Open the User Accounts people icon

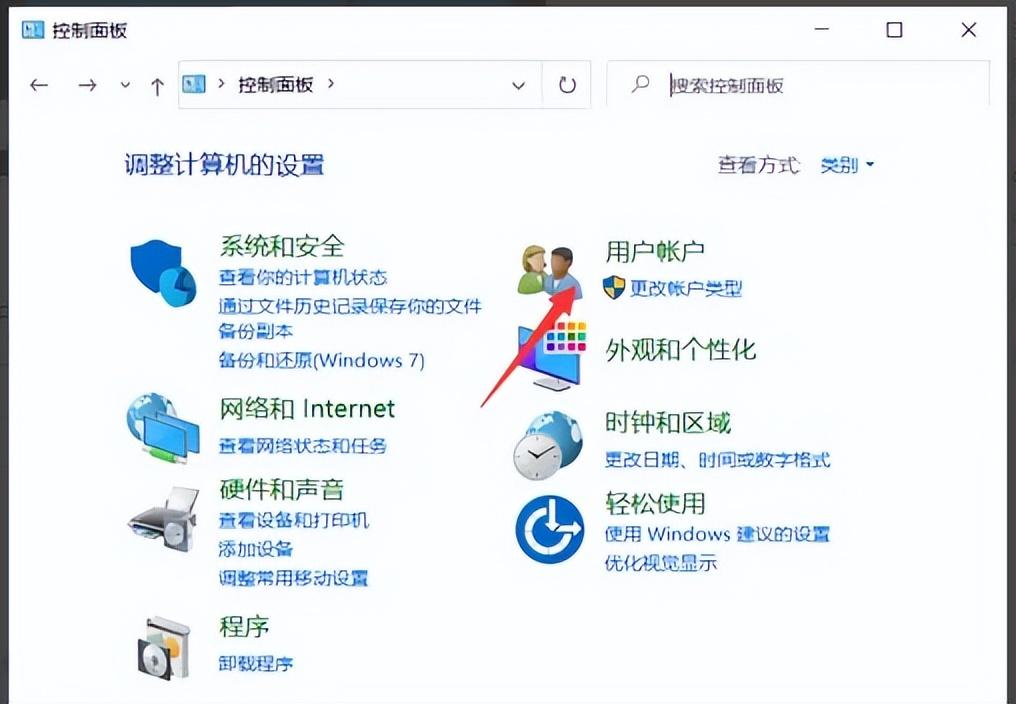pos(550,272)
